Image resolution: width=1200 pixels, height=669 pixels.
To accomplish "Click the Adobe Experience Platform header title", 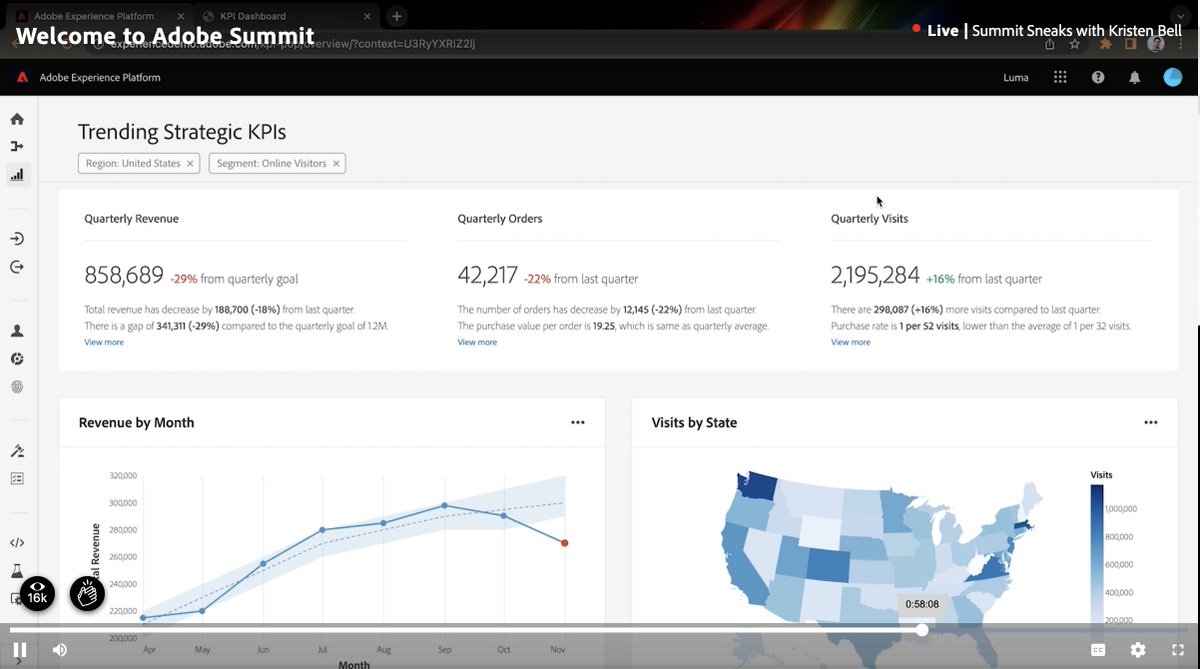I will click(x=100, y=78).
